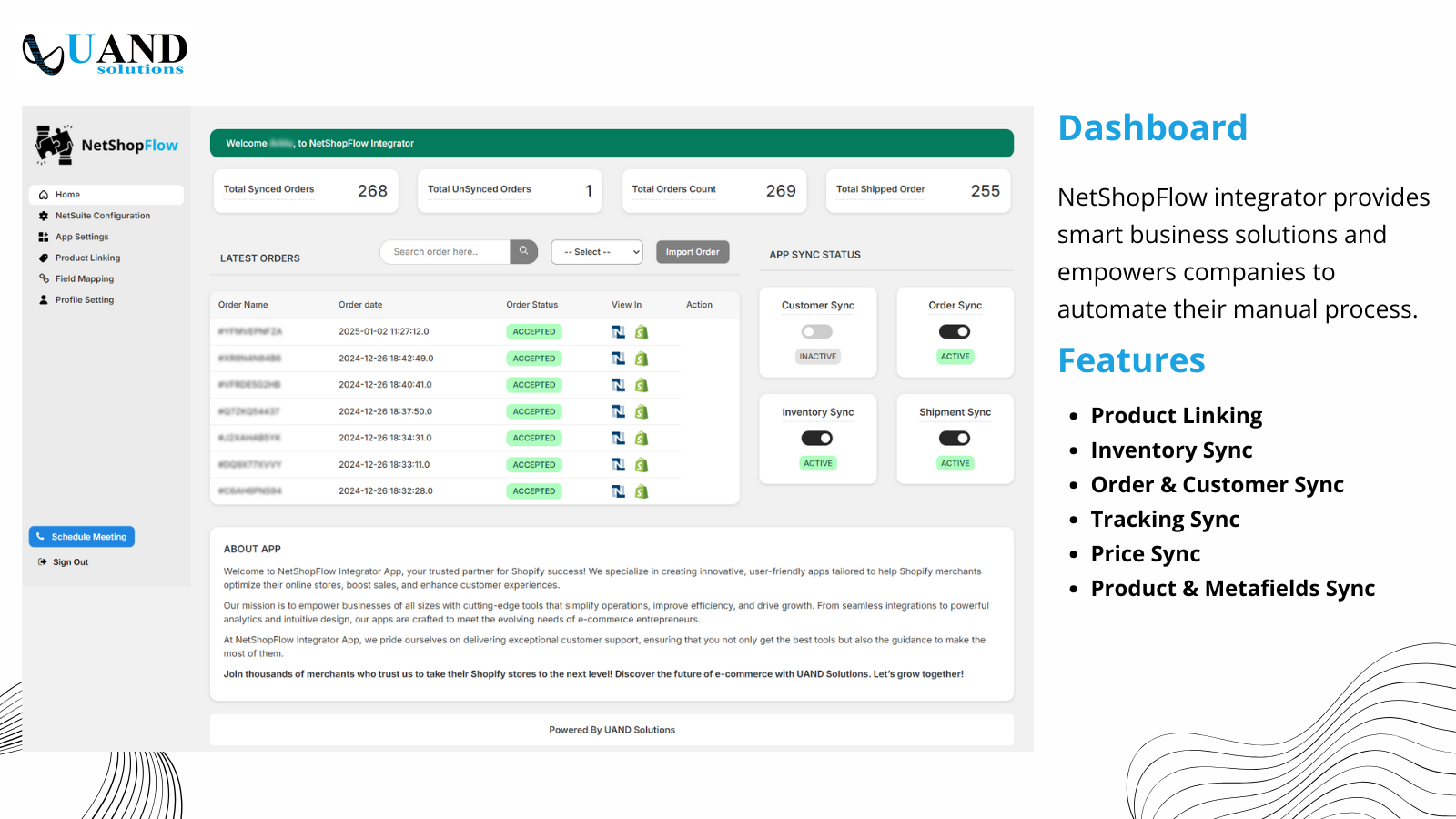Click the Schedule Meeting button
1456x819 pixels.
[82, 537]
